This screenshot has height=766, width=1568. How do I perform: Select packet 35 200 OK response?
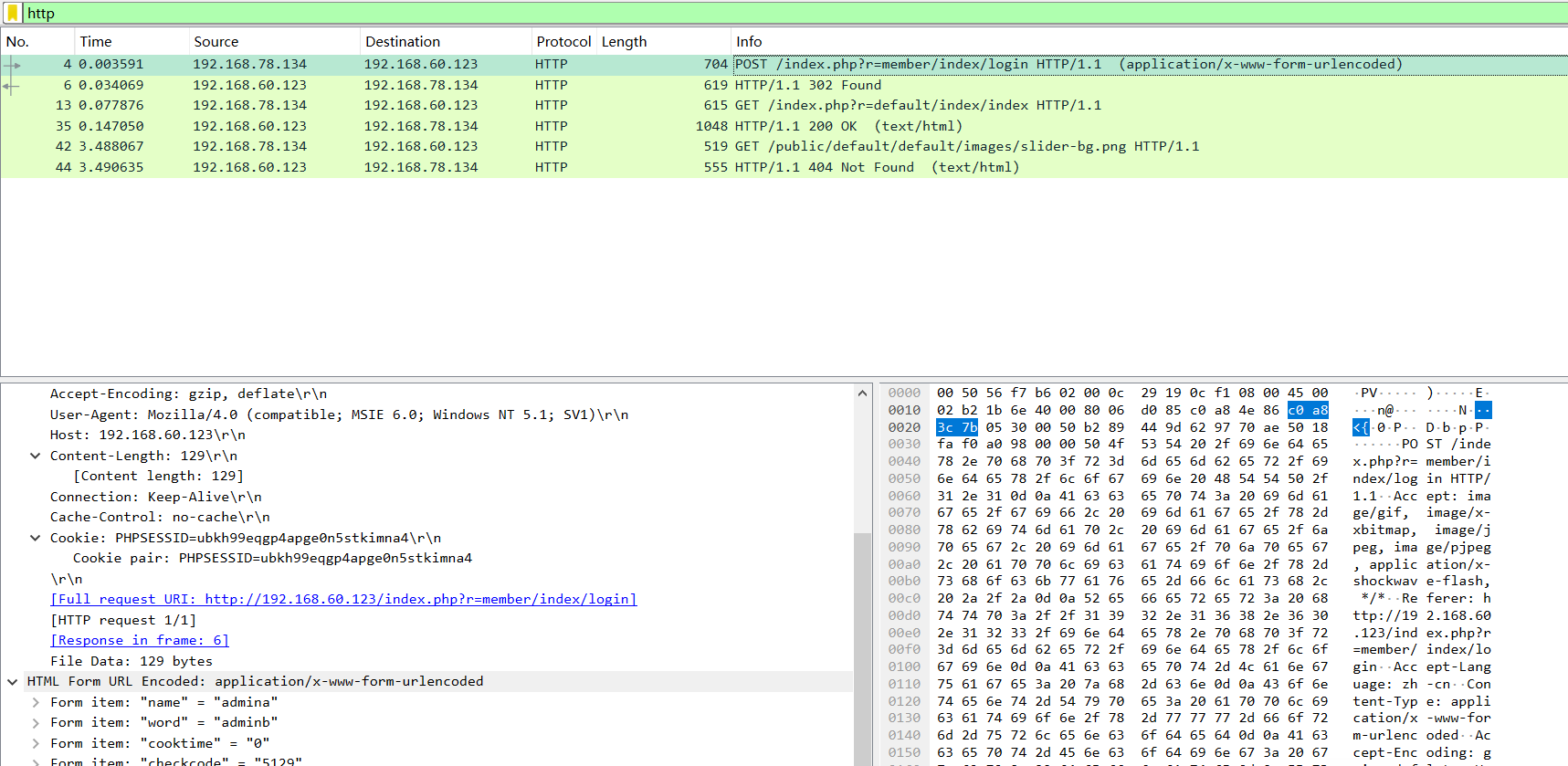[x=784, y=126]
